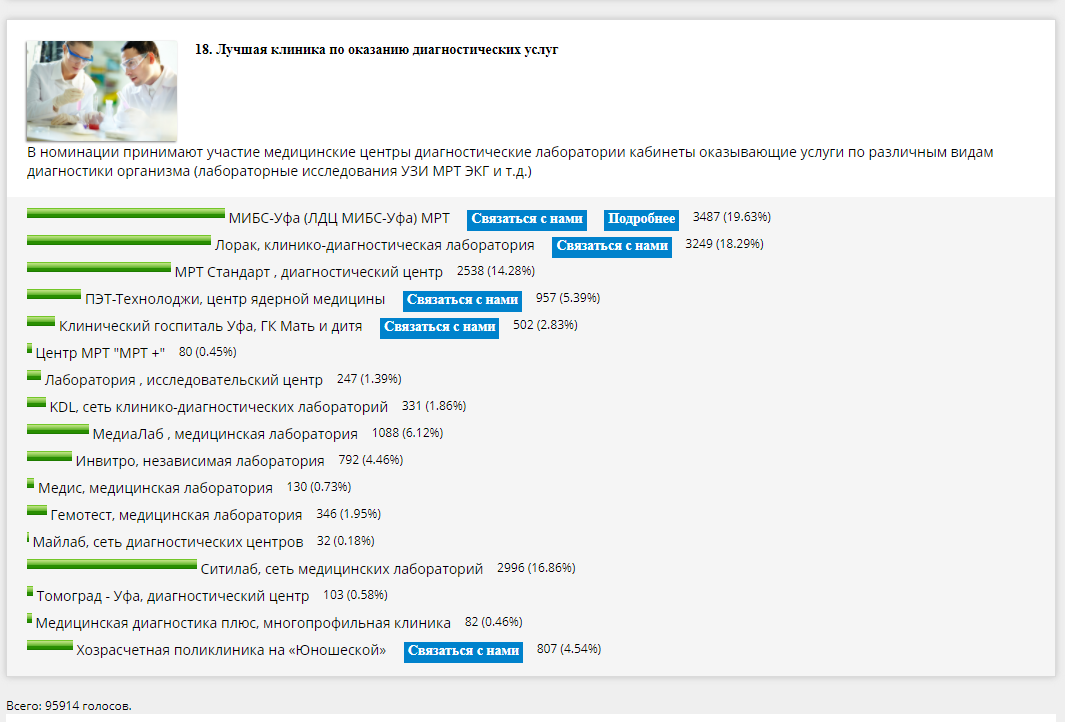Click green progress bar for МИБС-Уфа
Image resolution: width=1065 pixels, height=722 pixels.
click(x=126, y=213)
